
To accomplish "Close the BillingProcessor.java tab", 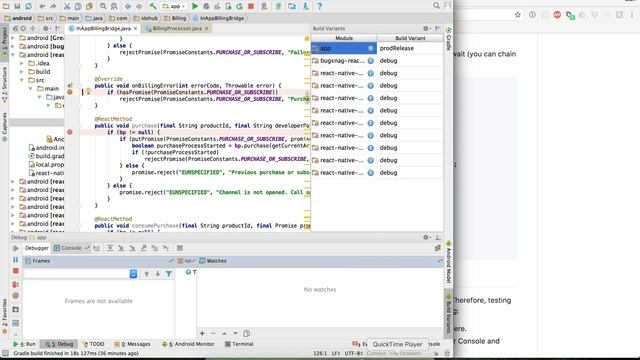I will 207,28.
